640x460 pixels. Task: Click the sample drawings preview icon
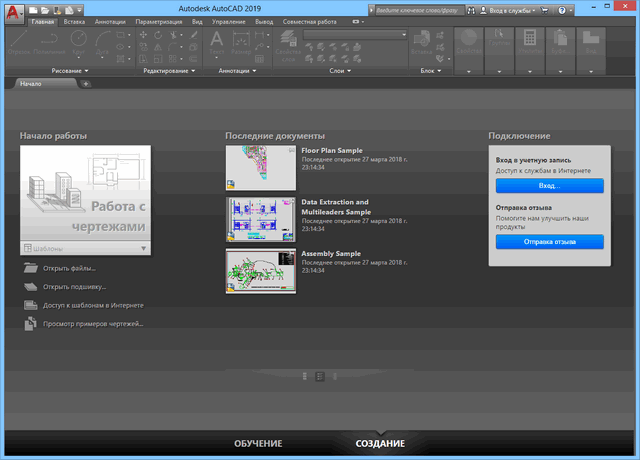30,324
